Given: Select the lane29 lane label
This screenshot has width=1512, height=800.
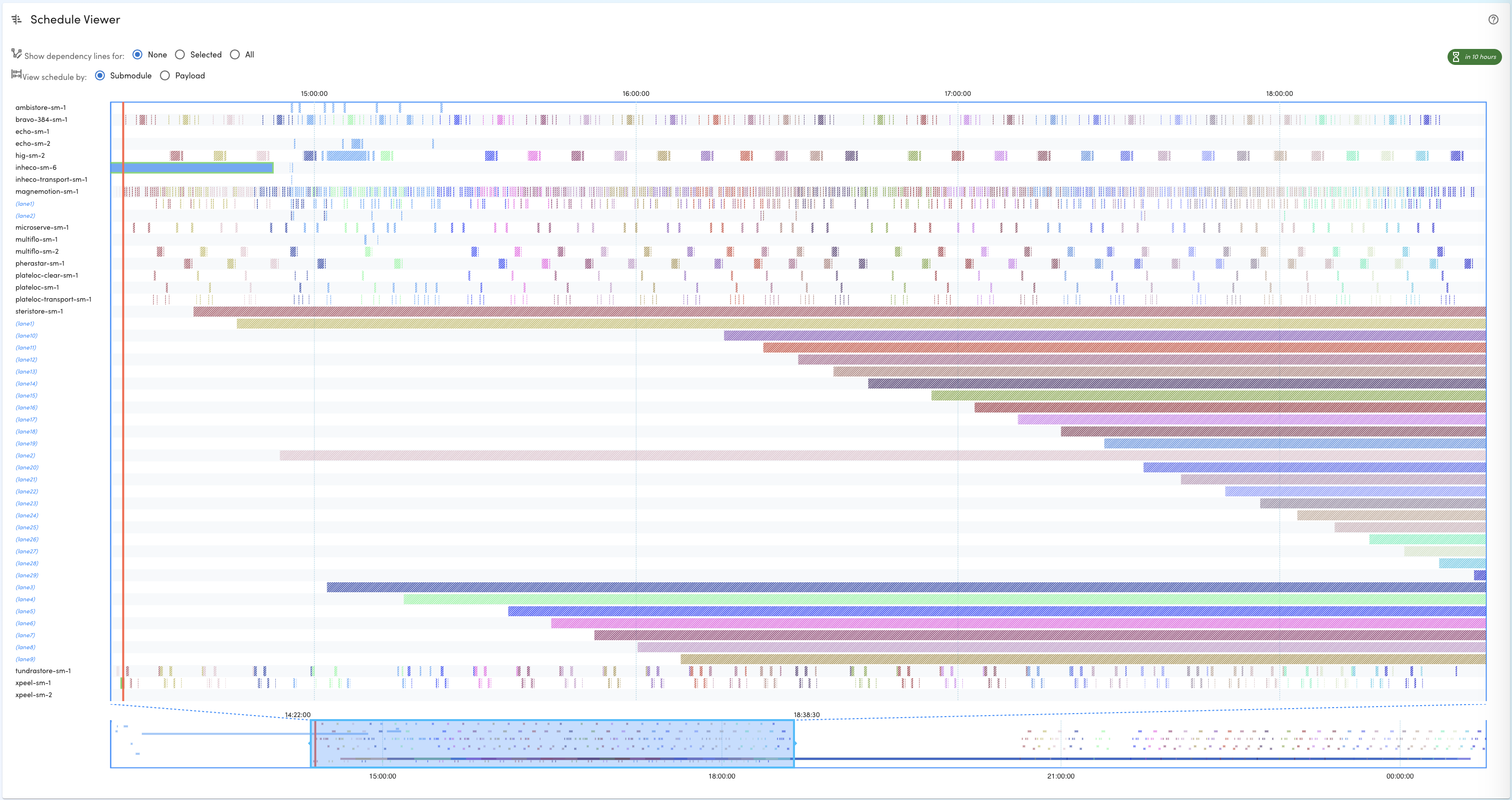Looking at the screenshot, I should (x=26, y=575).
